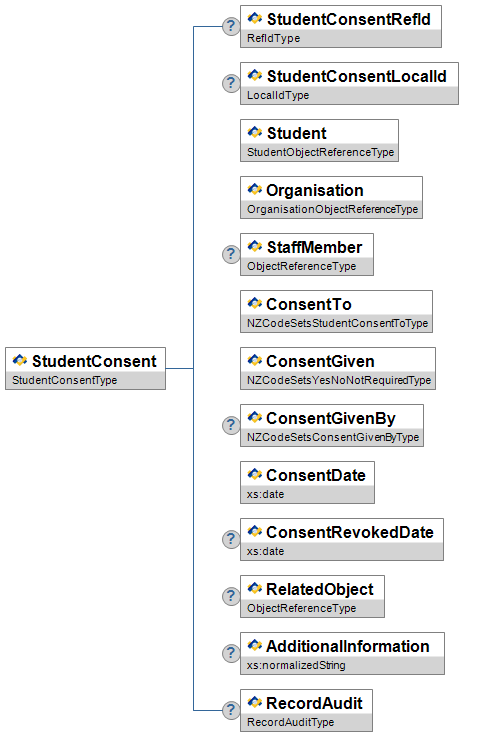The image size is (481, 736).
Task: Click the question mark icon beside RecordAudit
Action: click(231, 710)
